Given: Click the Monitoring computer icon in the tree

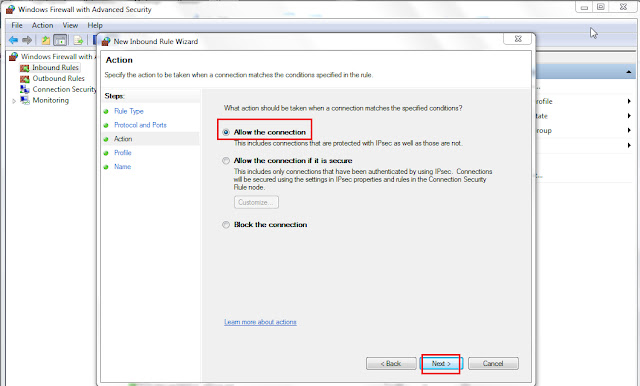Looking at the screenshot, I should pyautogui.click(x=24, y=100).
